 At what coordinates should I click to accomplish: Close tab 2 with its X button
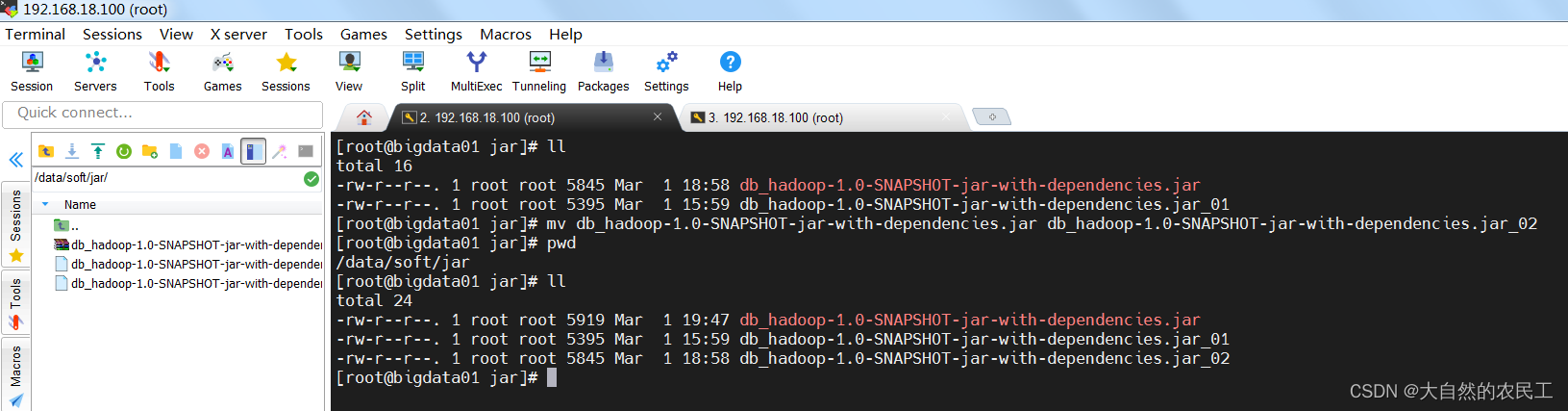[x=658, y=116]
